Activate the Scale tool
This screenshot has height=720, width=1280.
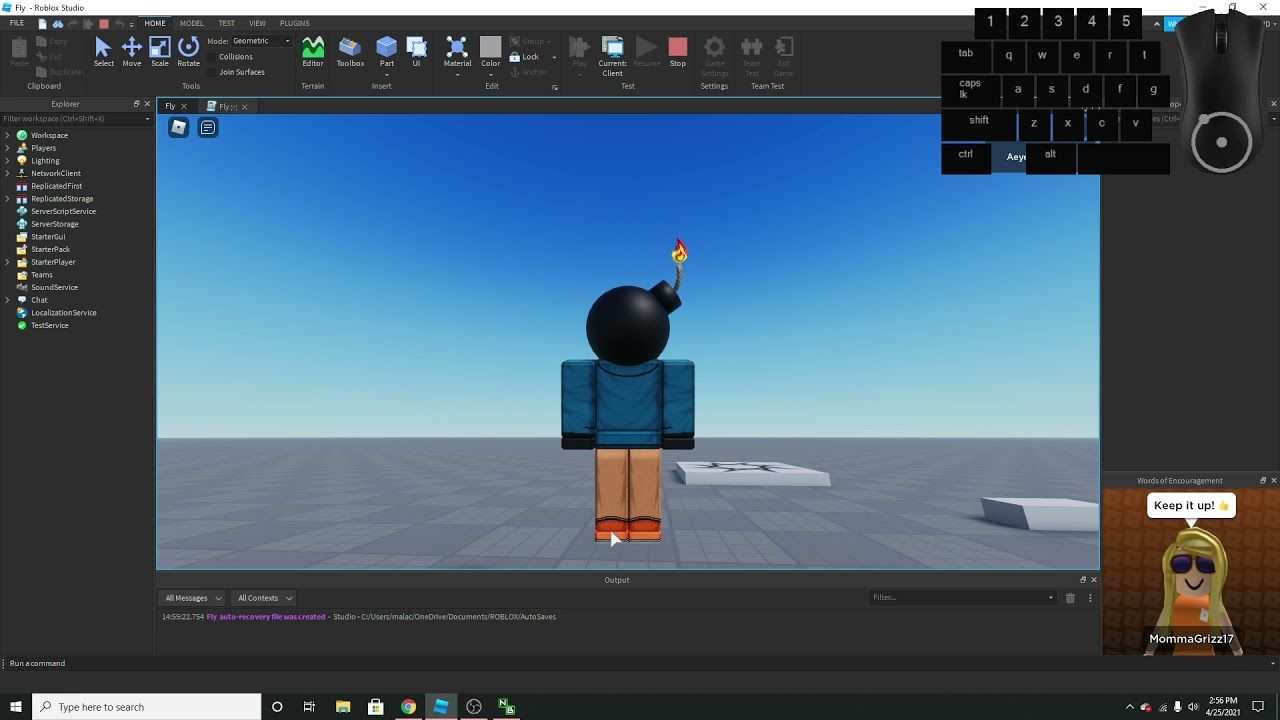click(160, 52)
